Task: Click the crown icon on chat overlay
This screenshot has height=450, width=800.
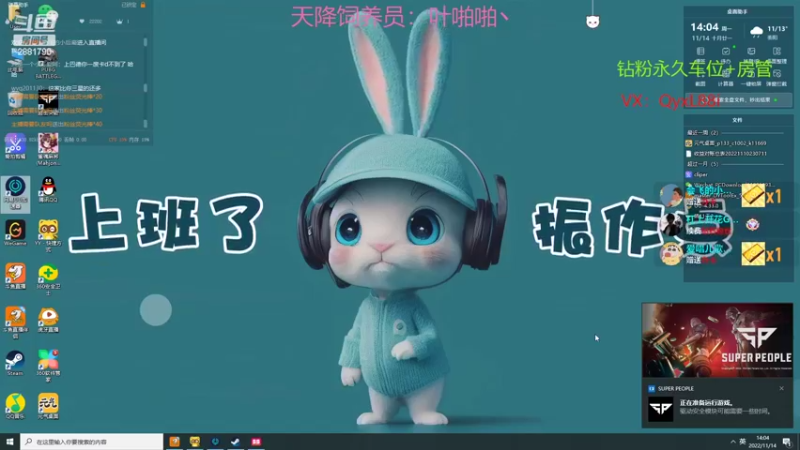Action: tap(122, 21)
